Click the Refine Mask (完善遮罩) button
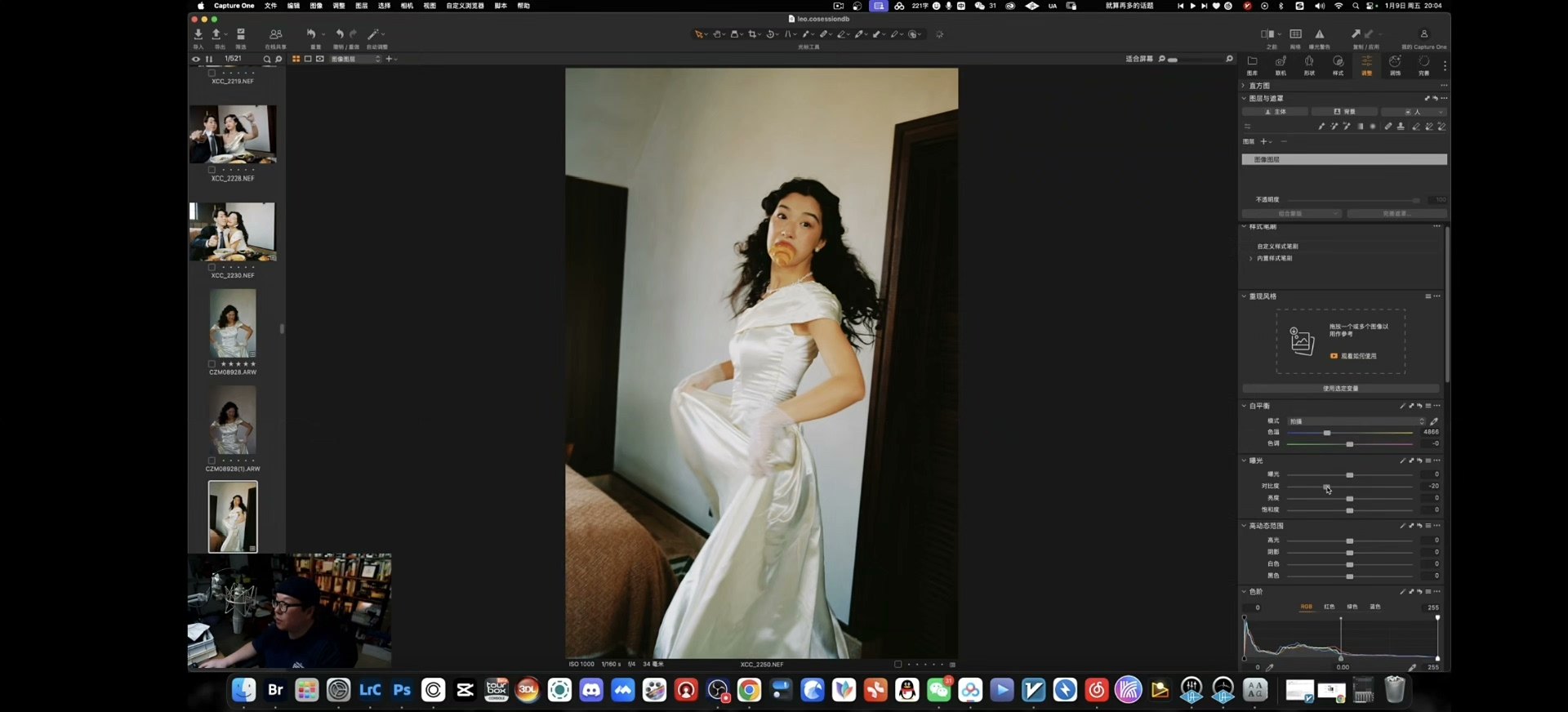1568x712 pixels. pyautogui.click(x=1396, y=214)
